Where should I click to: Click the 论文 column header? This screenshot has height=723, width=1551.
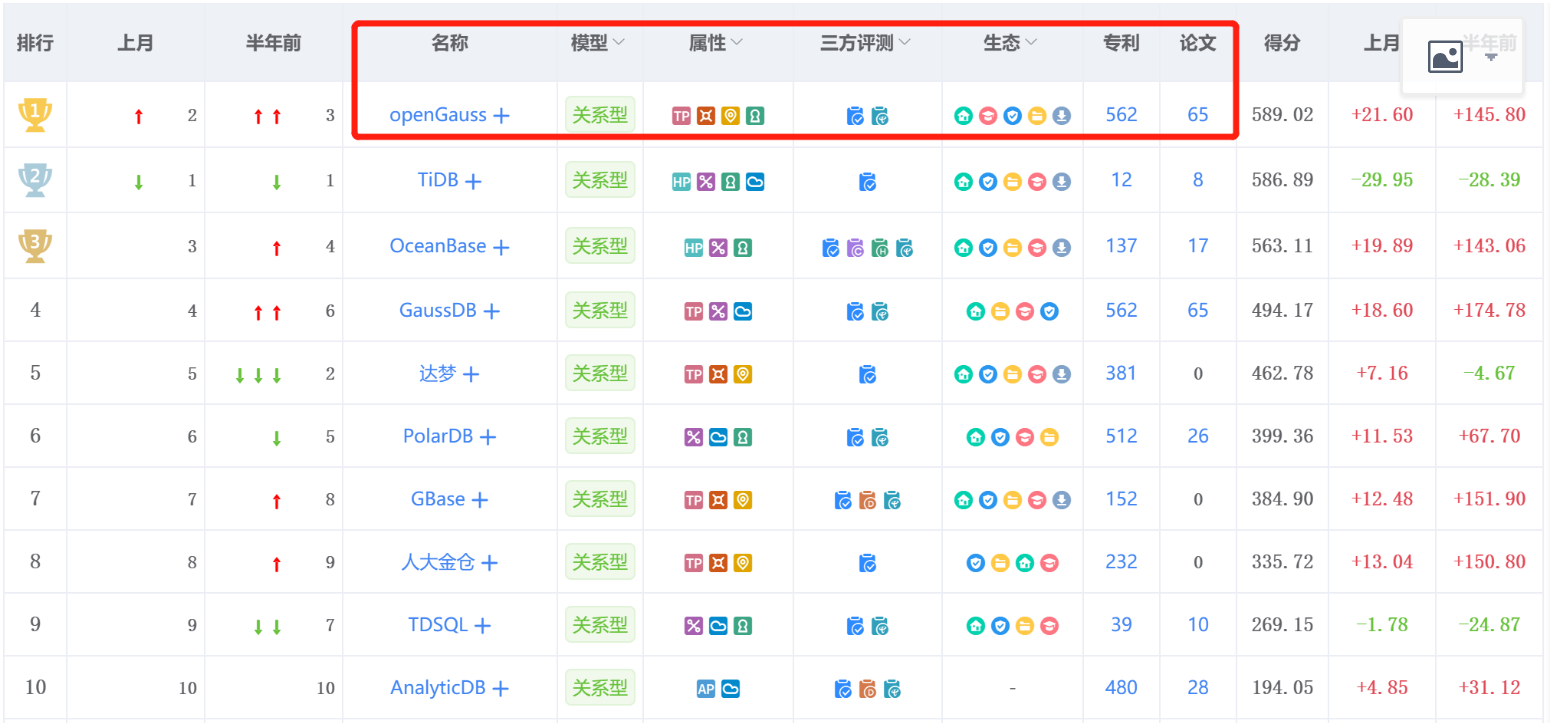1198,42
